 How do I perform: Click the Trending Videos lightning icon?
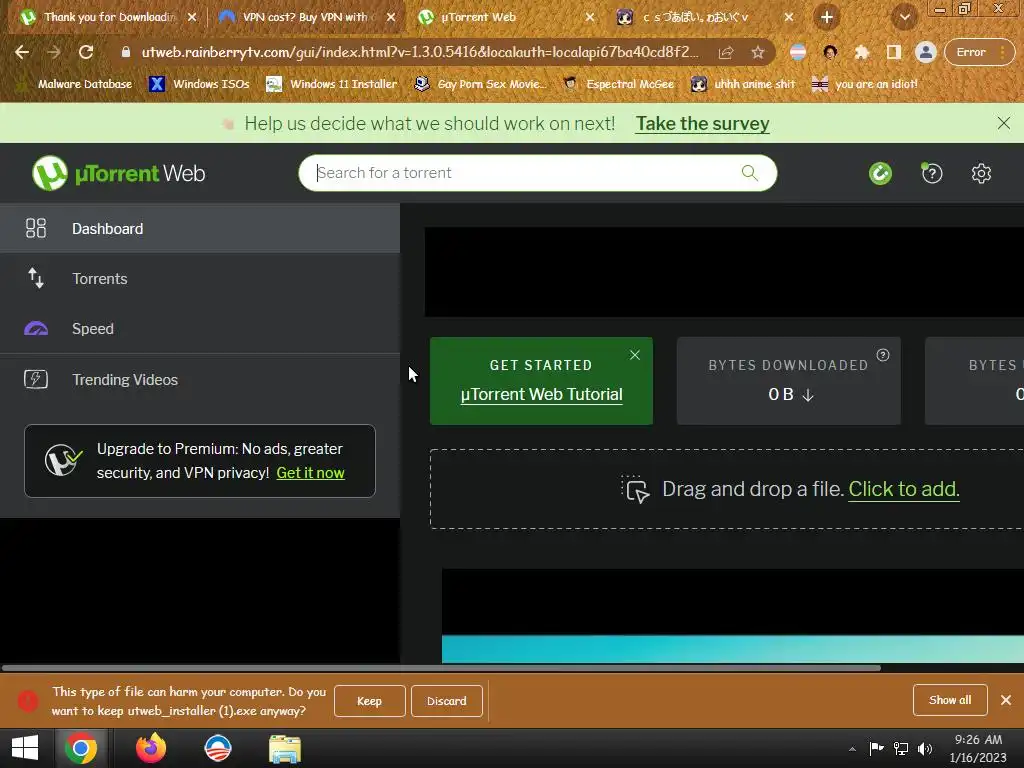36,379
